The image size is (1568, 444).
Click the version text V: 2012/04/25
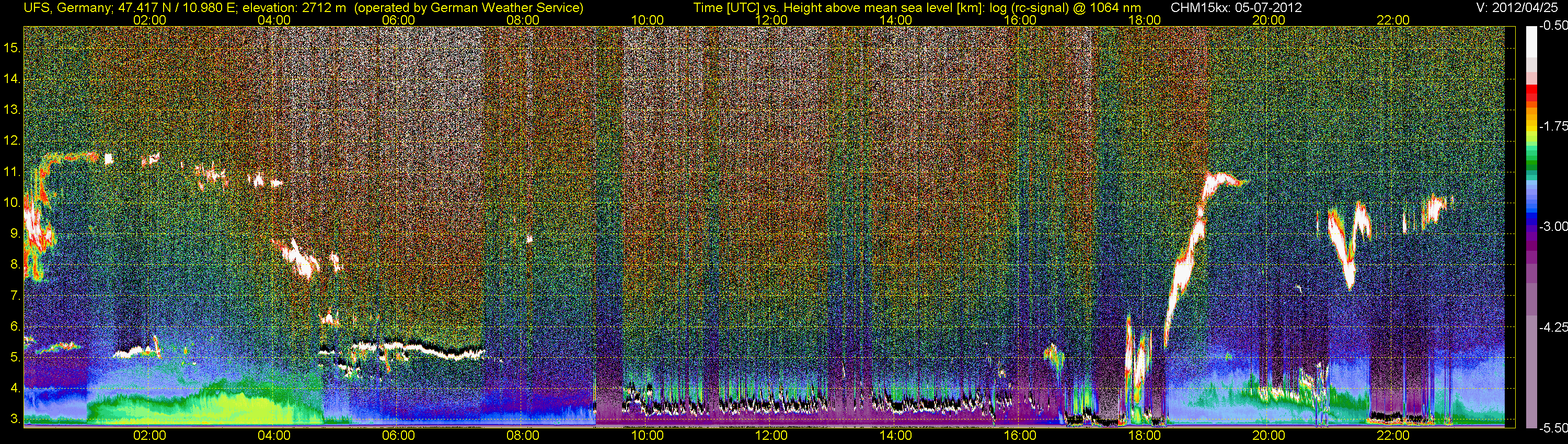pyautogui.click(x=1518, y=7)
